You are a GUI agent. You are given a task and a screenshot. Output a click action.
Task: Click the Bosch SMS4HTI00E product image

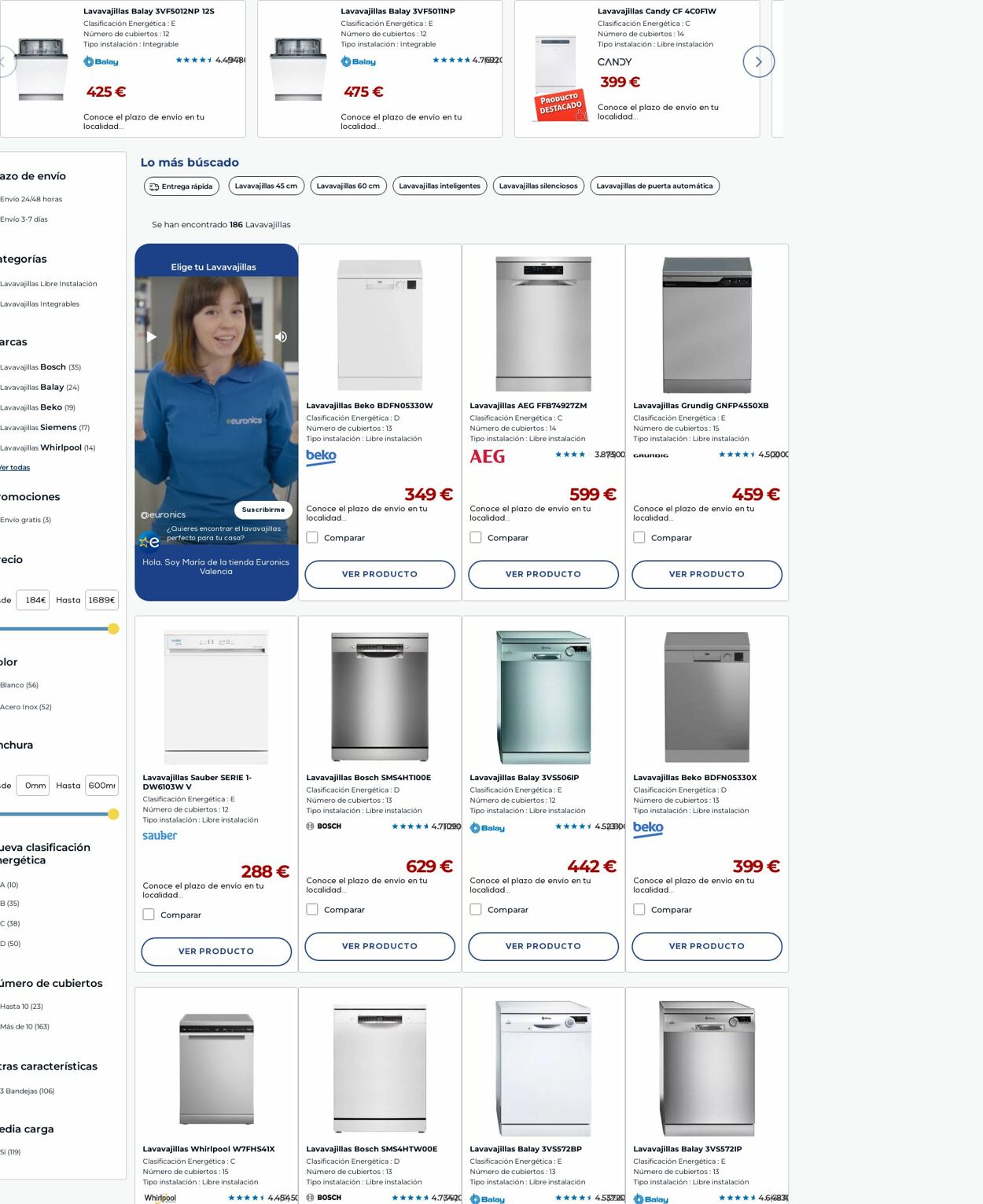pos(380,696)
